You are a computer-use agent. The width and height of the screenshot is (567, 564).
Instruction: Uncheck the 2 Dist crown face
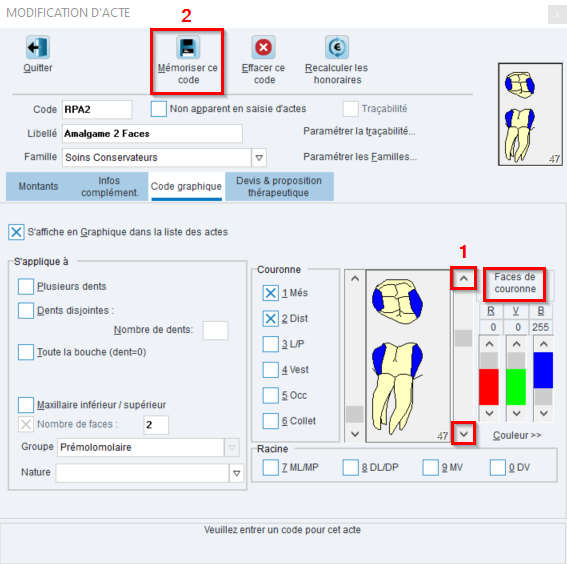click(270, 319)
